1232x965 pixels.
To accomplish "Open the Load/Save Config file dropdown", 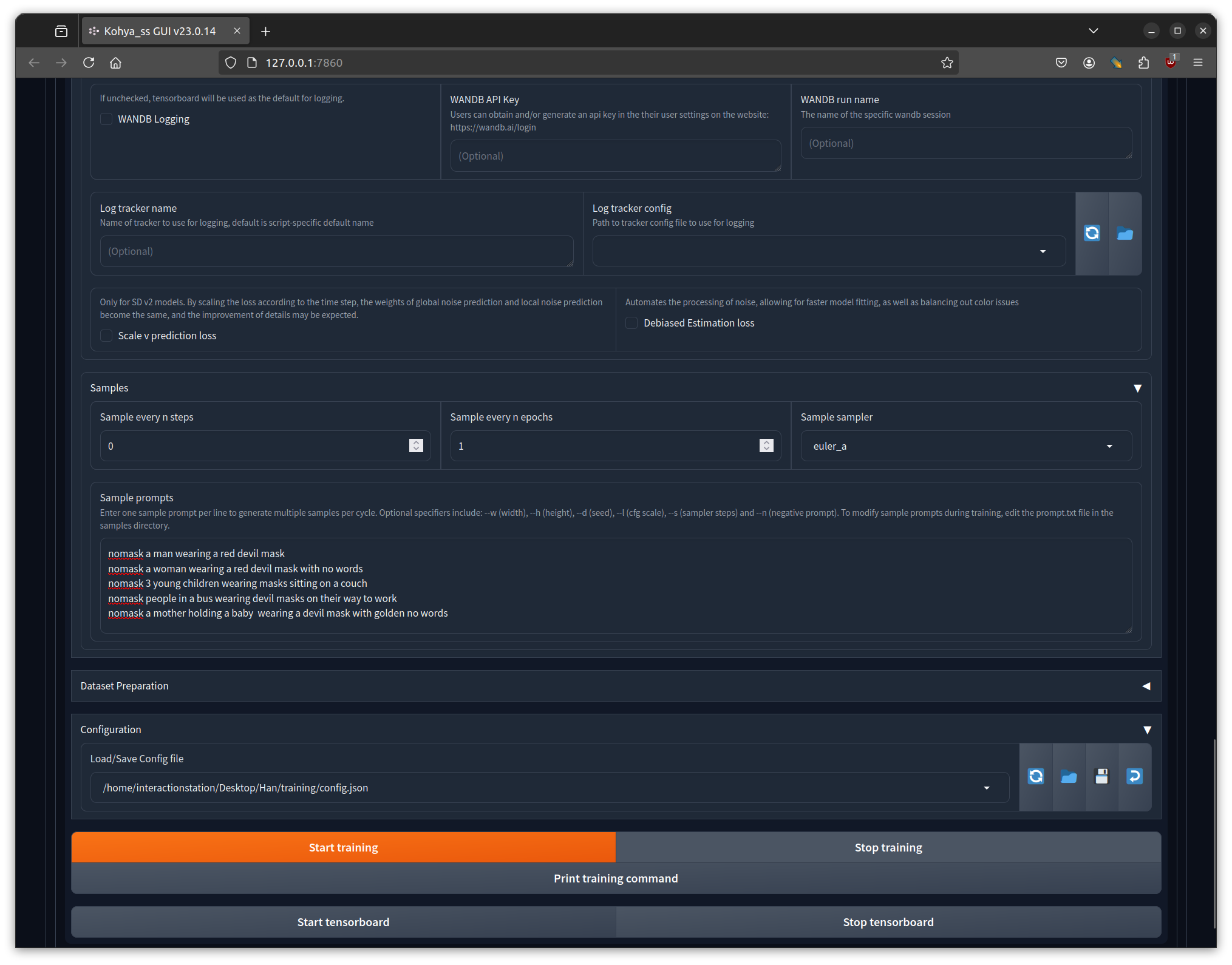I will 550,788.
